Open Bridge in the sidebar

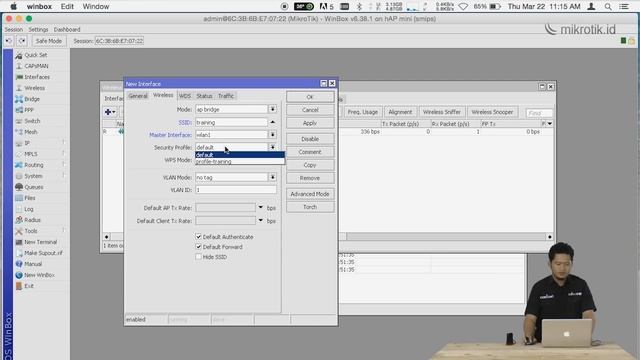[x=32, y=99]
